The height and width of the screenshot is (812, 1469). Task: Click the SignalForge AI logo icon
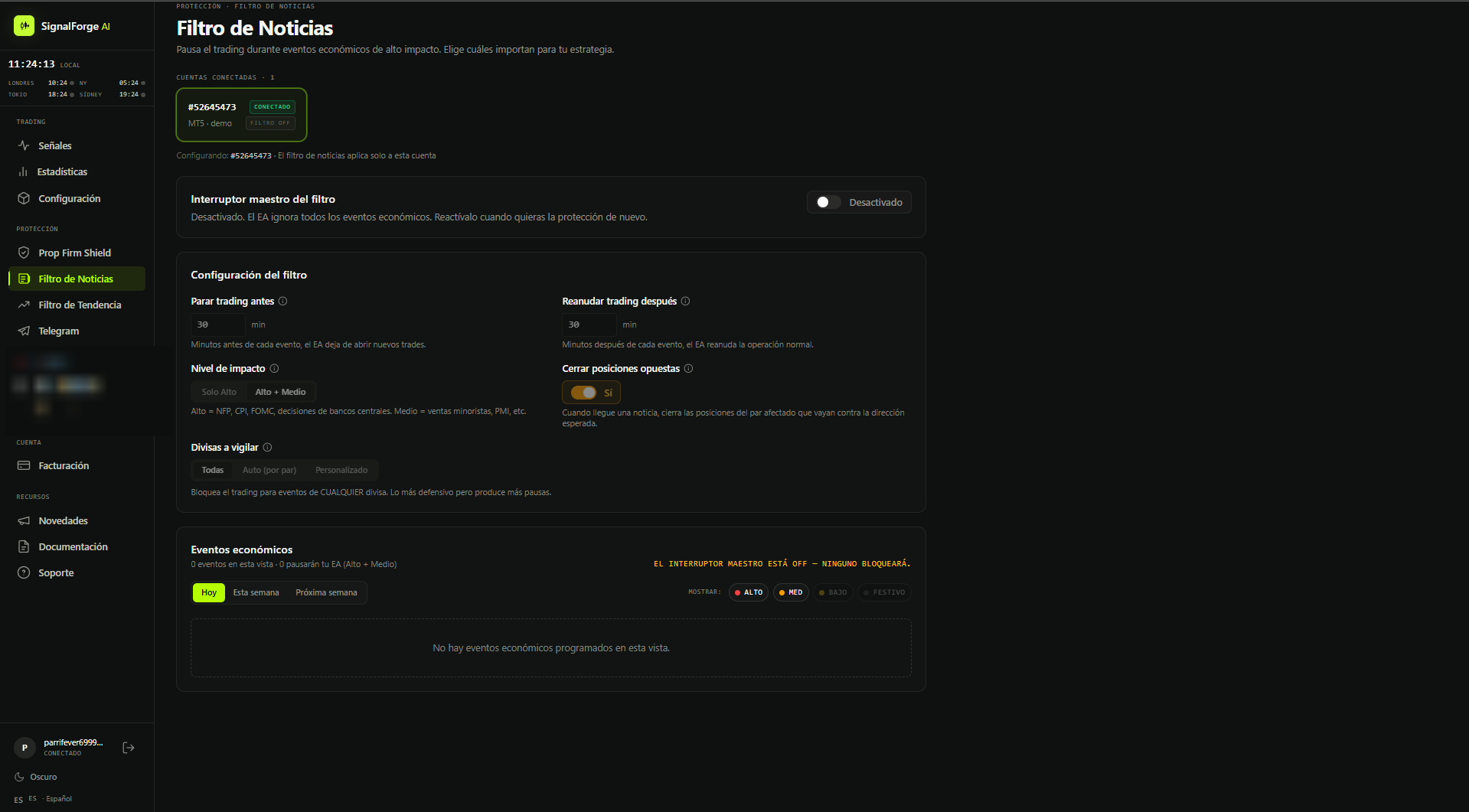[24, 26]
